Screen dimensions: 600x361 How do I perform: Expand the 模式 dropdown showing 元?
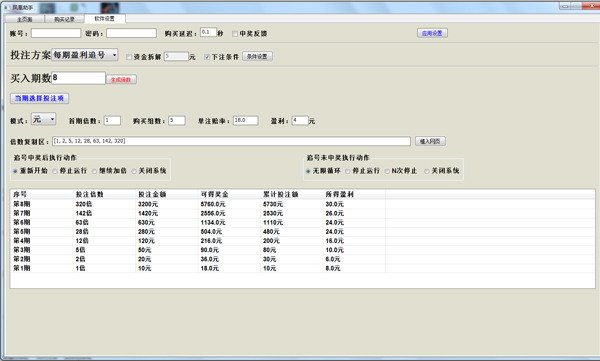(x=44, y=119)
